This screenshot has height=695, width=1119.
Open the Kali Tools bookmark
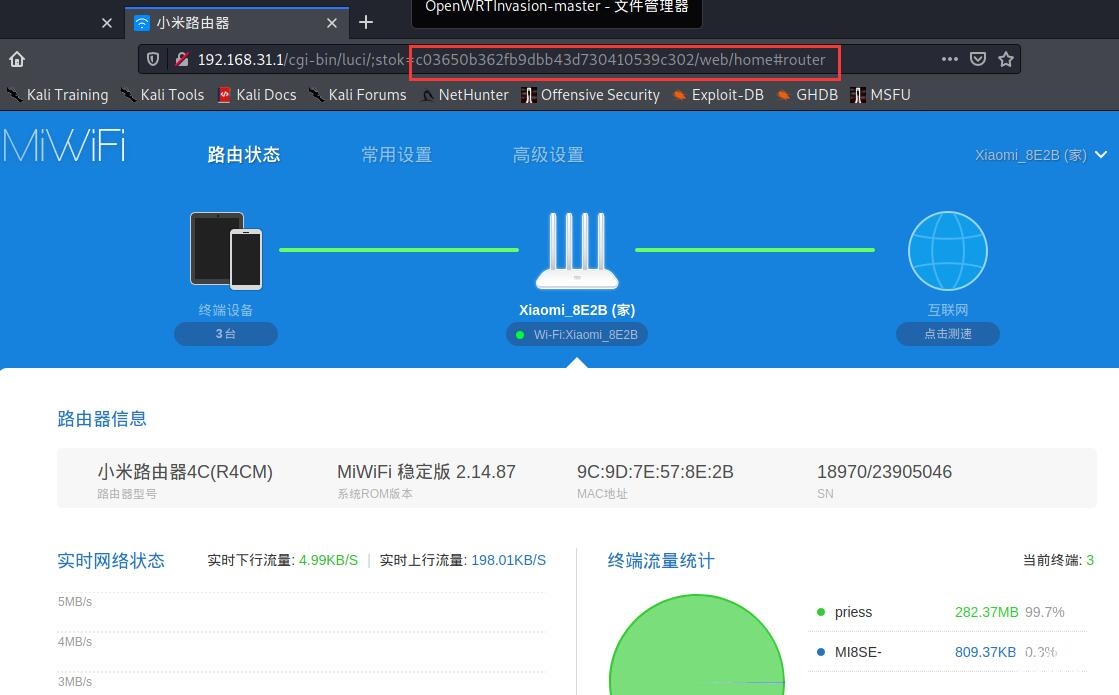coord(162,95)
